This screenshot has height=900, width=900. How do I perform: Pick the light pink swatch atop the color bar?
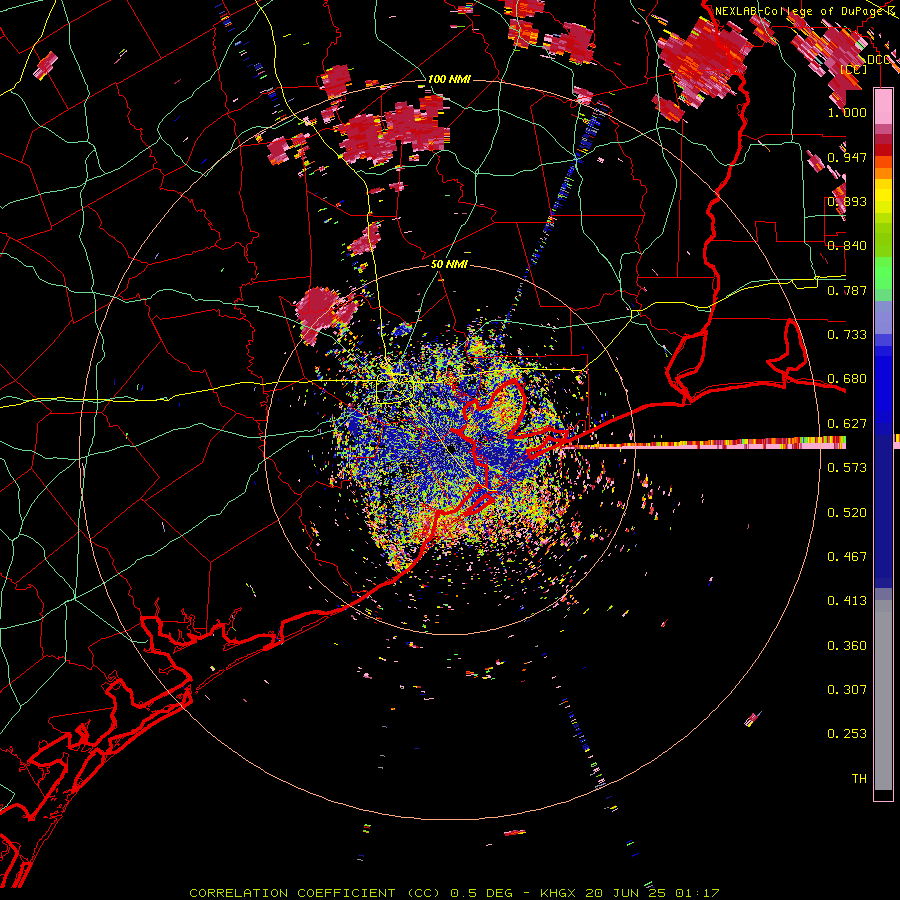pyautogui.click(x=883, y=106)
